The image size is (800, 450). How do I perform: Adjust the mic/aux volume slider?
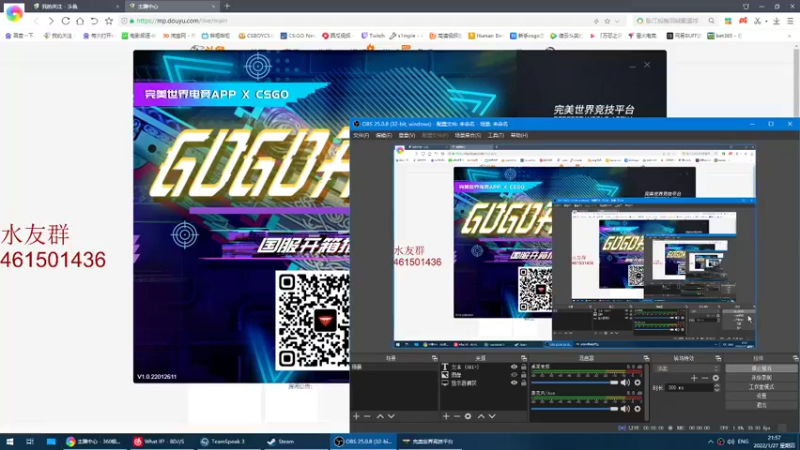click(x=574, y=409)
